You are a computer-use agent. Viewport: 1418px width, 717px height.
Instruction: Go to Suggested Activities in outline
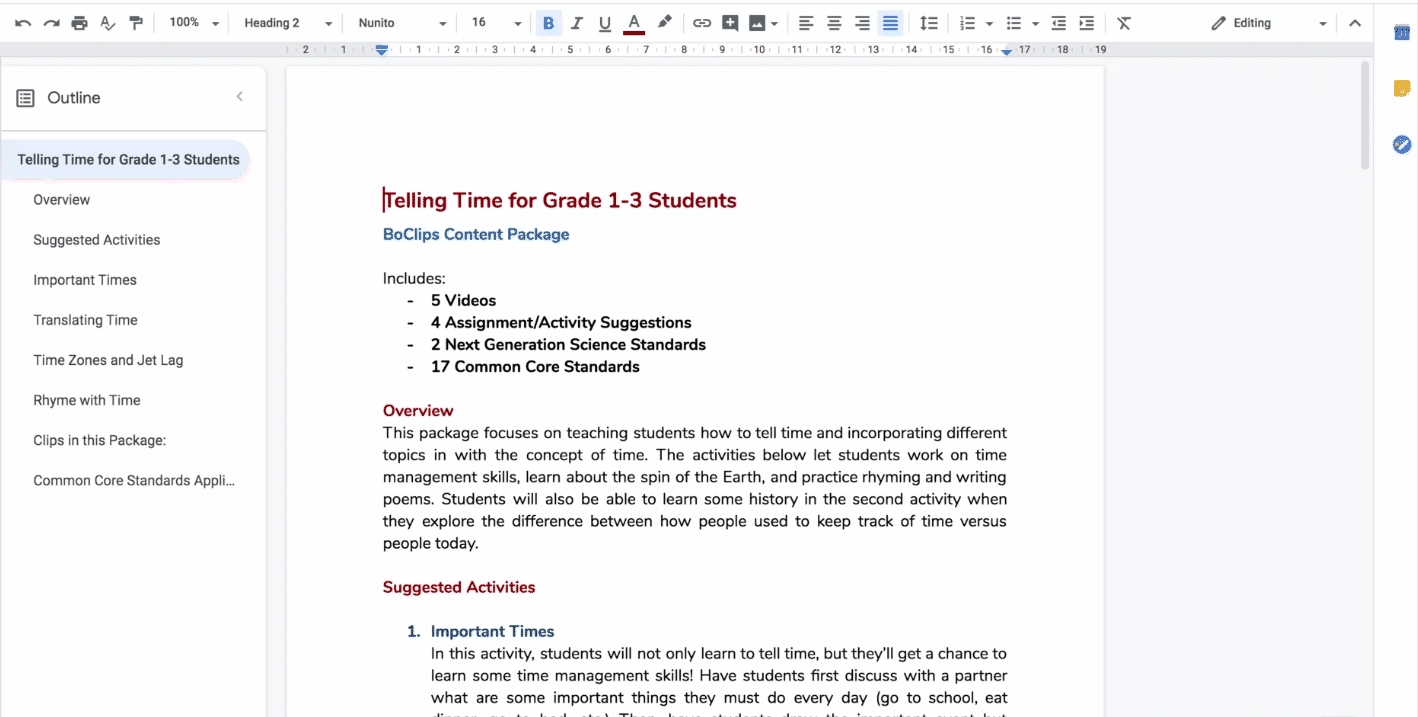click(96, 240)
